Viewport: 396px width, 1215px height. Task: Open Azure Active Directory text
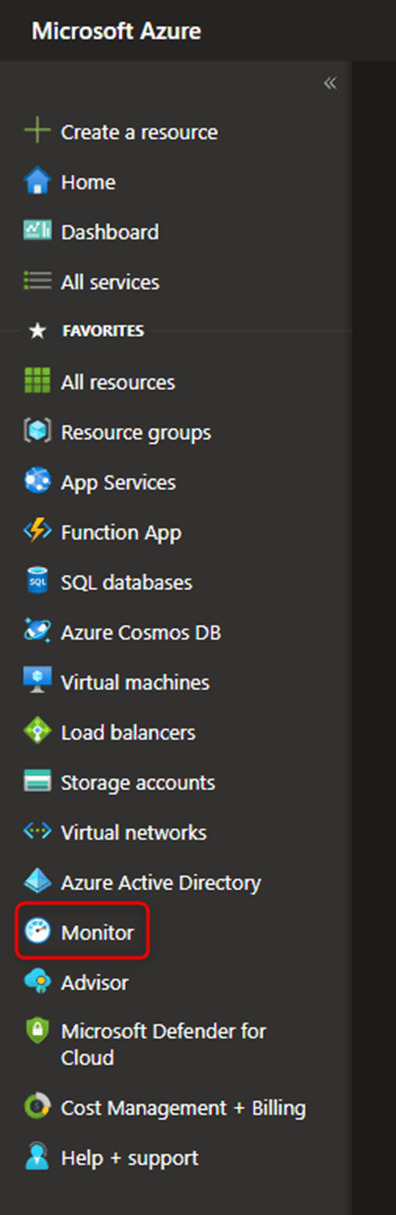161,883
